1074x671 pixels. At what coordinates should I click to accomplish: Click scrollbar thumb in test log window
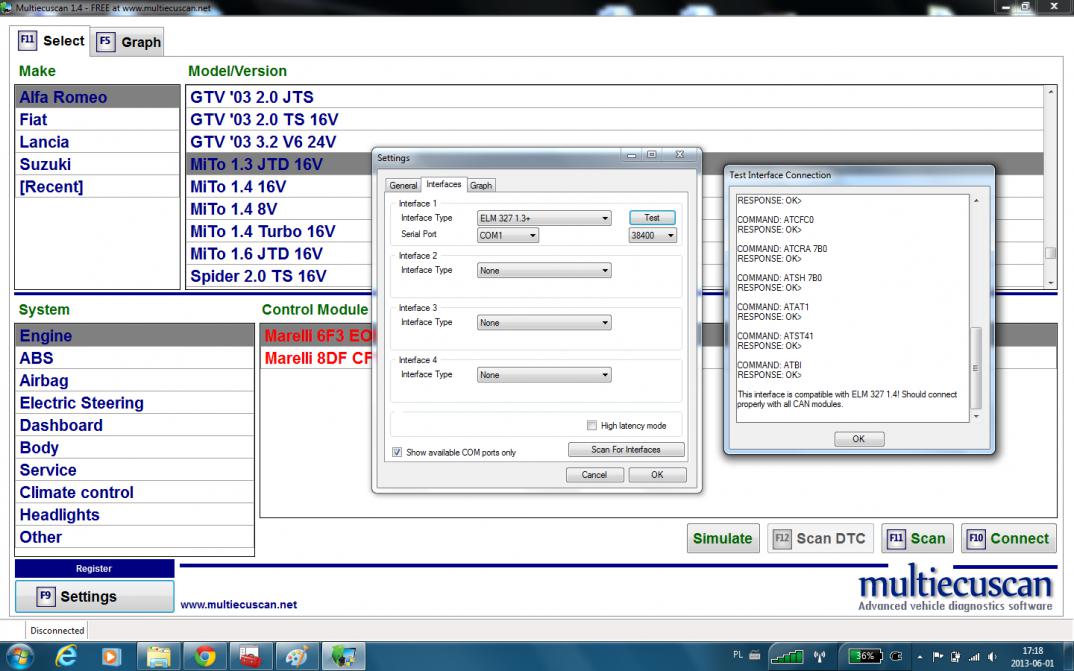click(976, 368)
